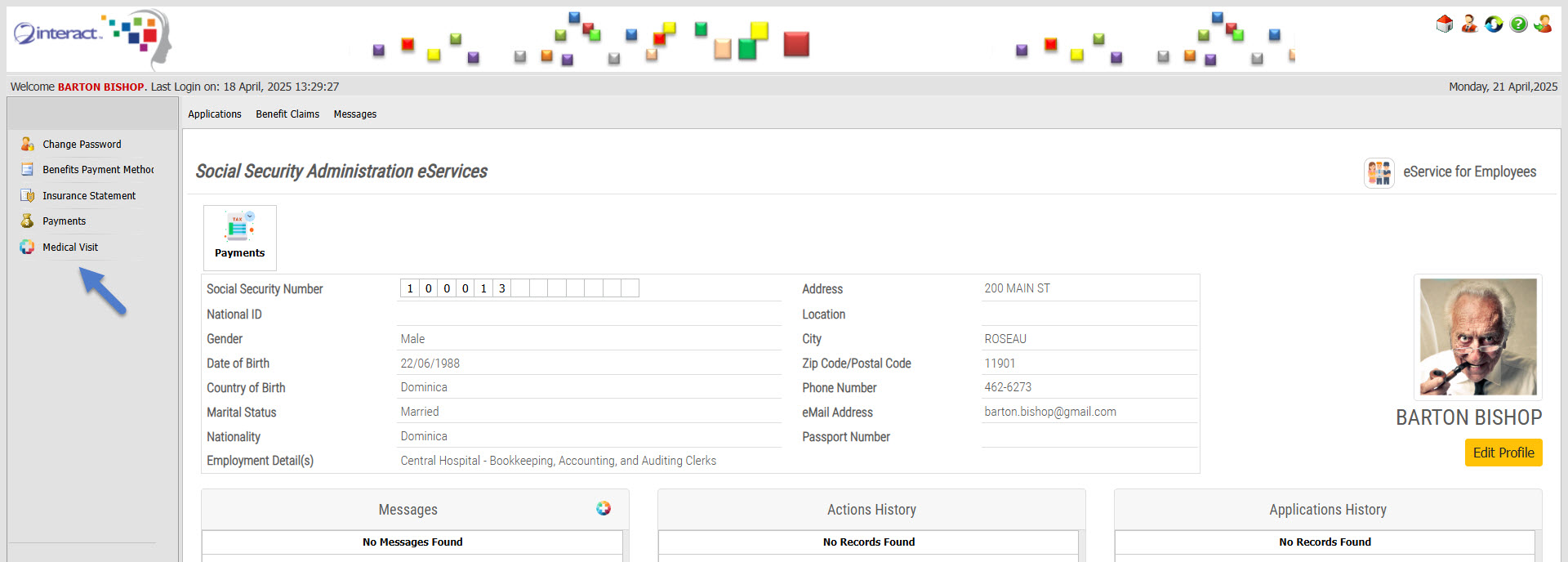This screenshot has height=562, width=1568.
Task: Click the circular refresh arrows icon
Action: coord(1494,25)
